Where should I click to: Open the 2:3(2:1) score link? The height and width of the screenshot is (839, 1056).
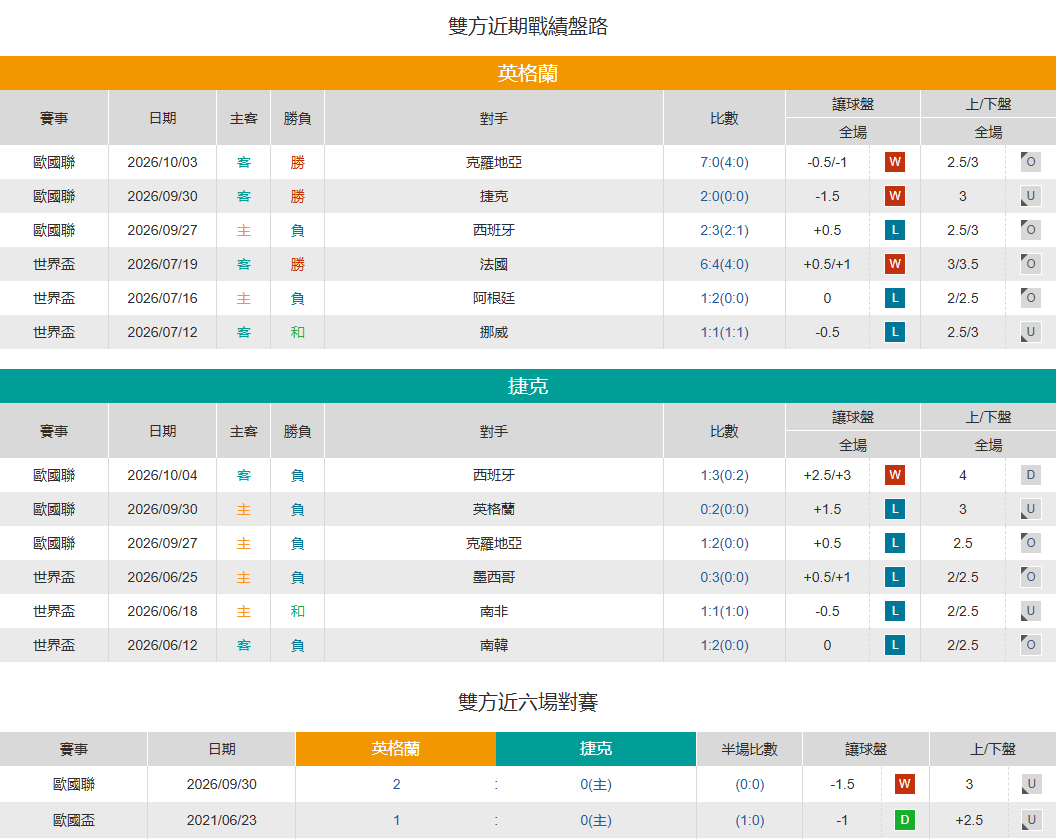[x=725, y=230]
